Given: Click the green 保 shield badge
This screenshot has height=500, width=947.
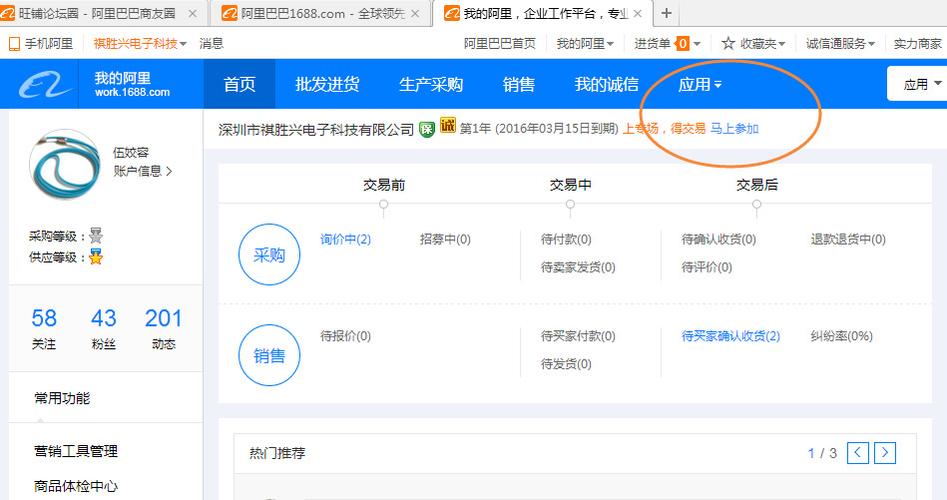Looking at the screenshot, I should 426,129.
